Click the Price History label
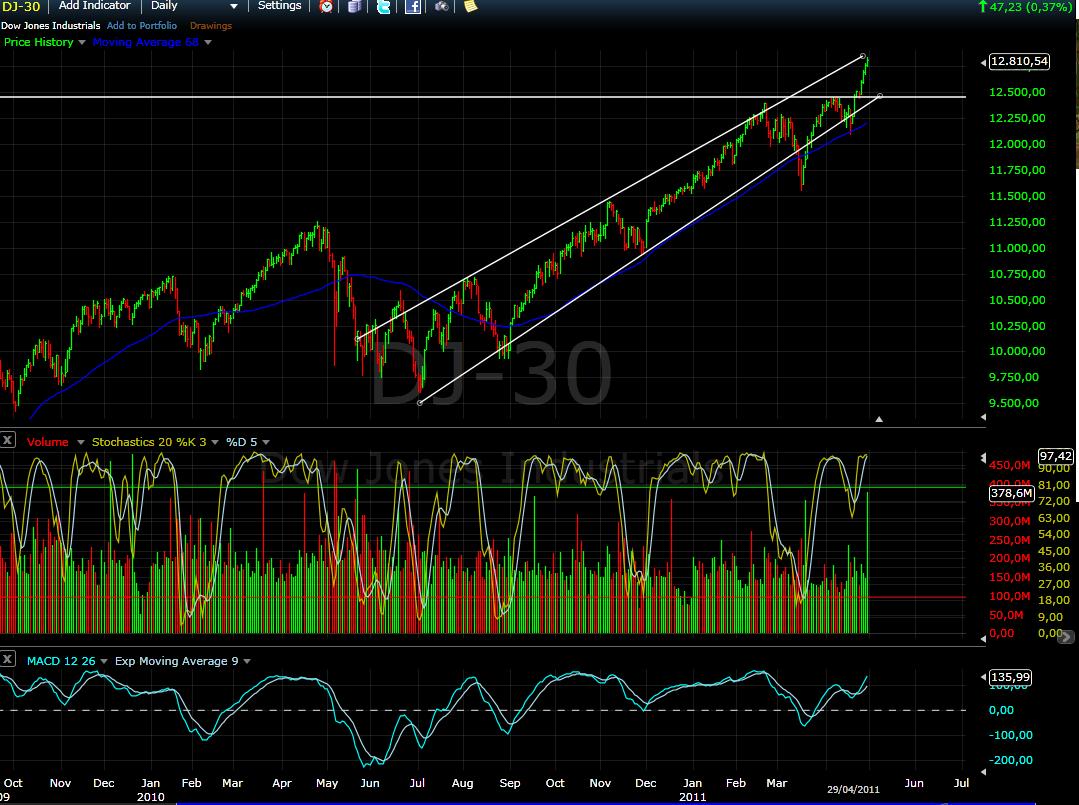 tap(39, 42)
